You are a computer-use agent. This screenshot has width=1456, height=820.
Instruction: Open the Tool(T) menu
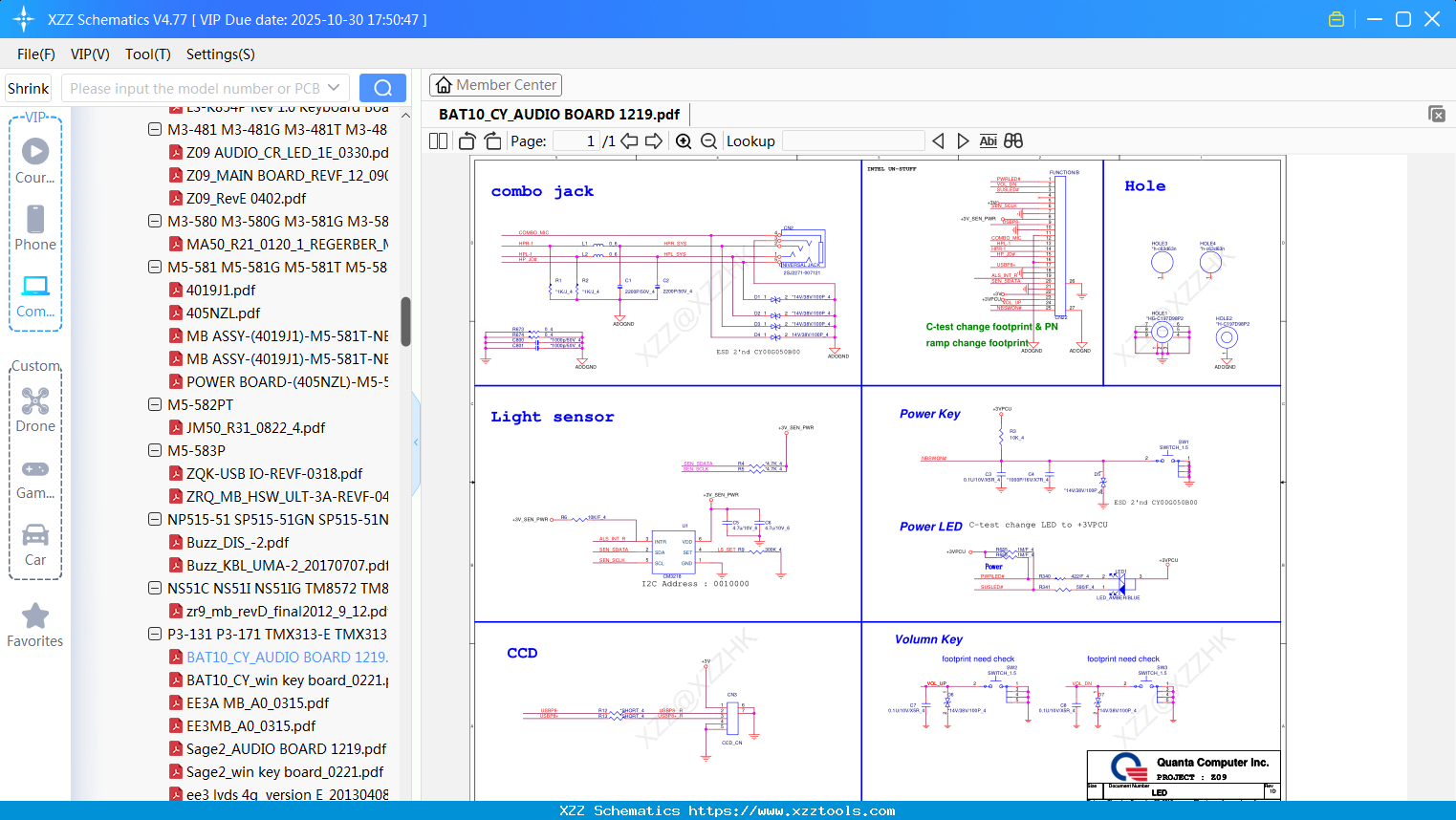tap(147, 54)
